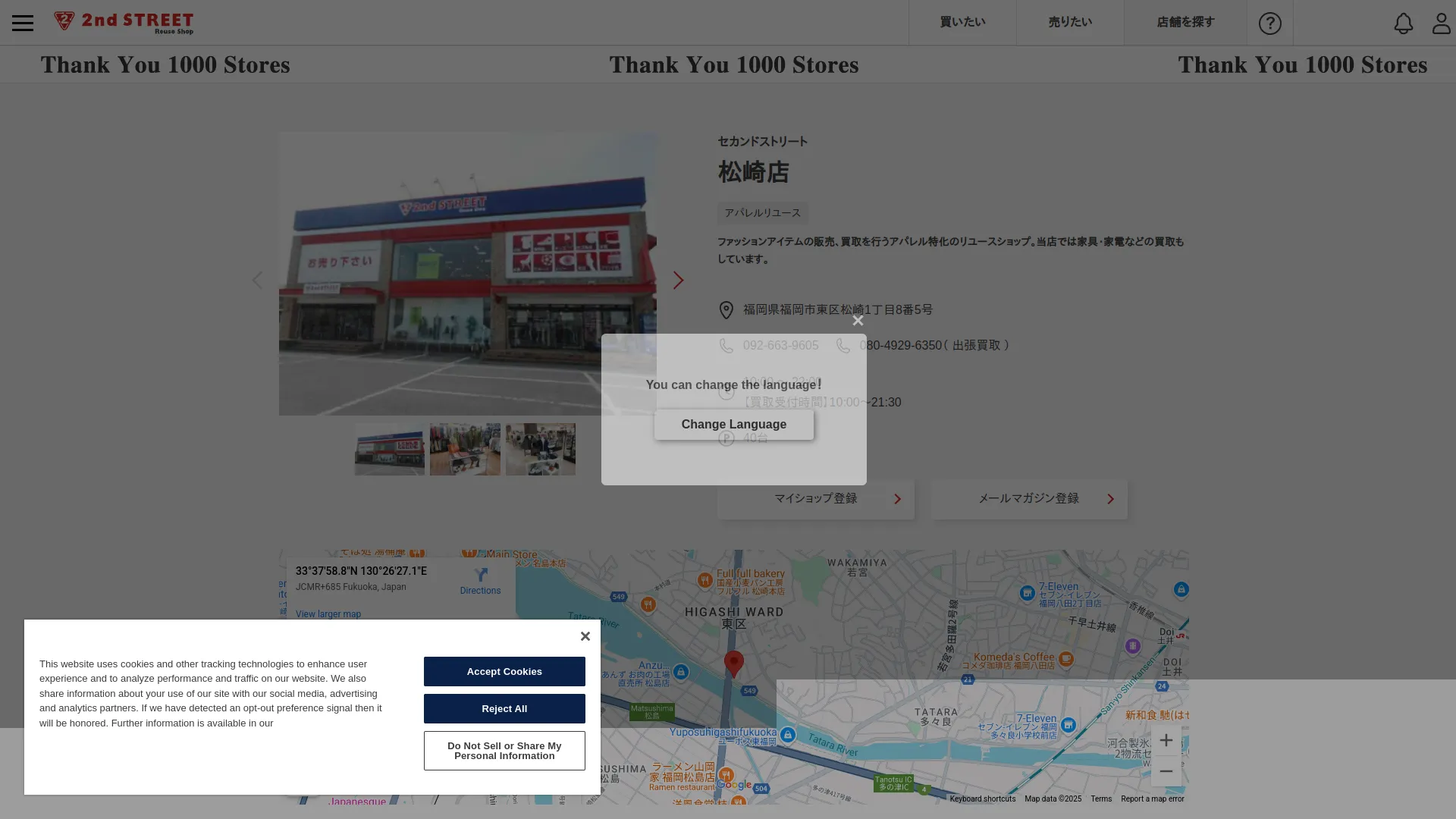
Task: Click Accept Cookies
Action: (x=504, y=671)
